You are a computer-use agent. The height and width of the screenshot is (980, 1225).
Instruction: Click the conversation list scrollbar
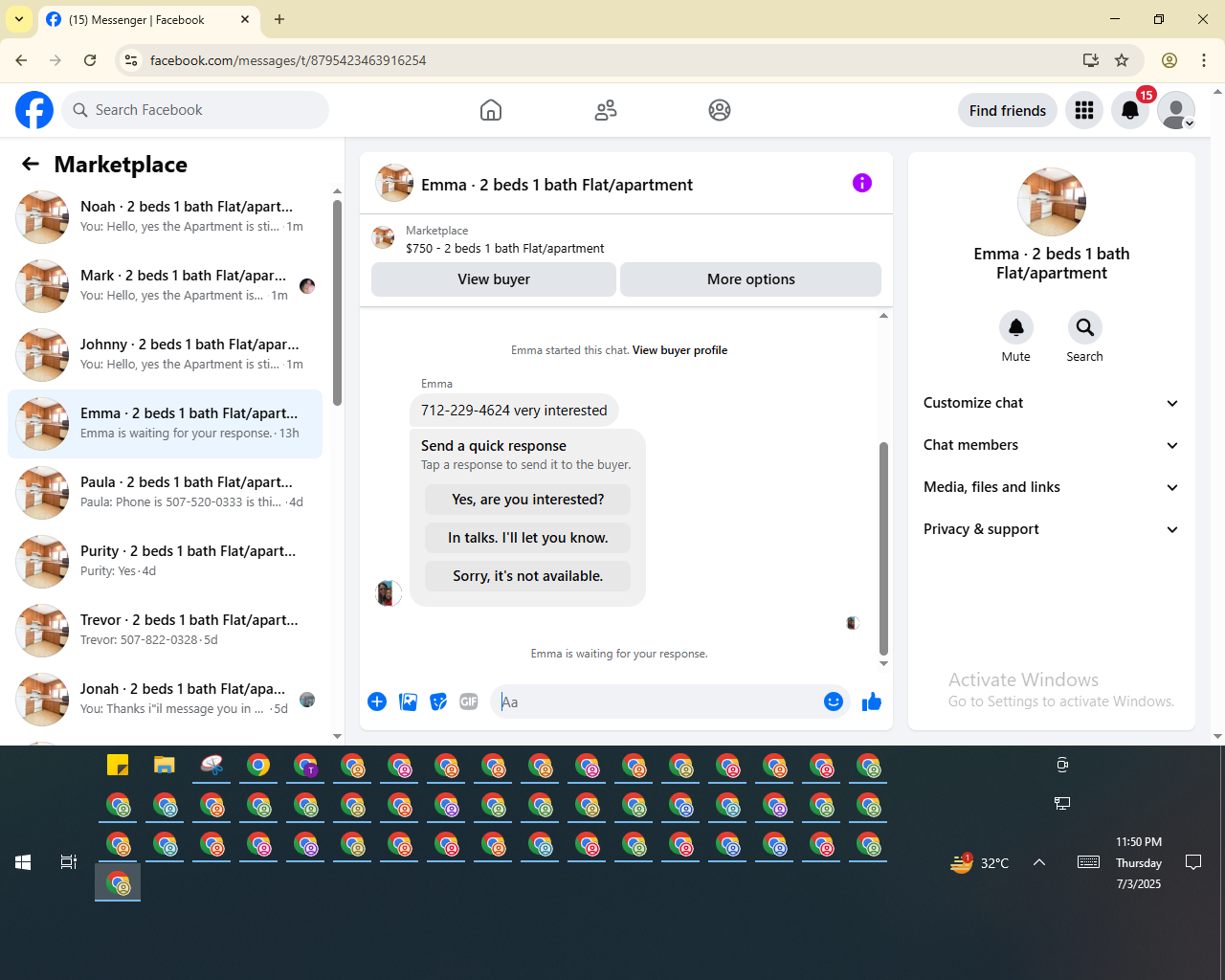(337, 302)
